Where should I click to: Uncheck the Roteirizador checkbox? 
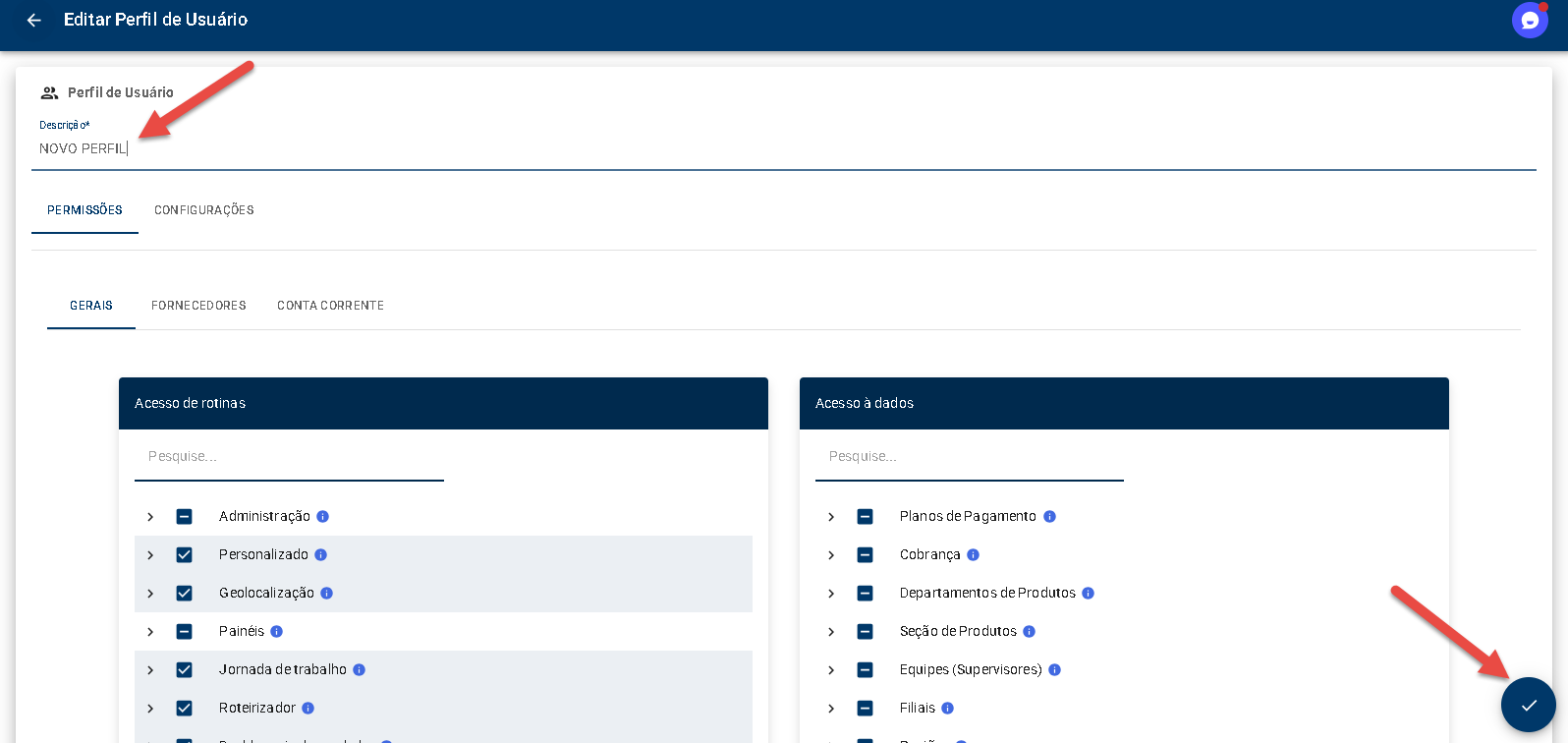[184, 708]
